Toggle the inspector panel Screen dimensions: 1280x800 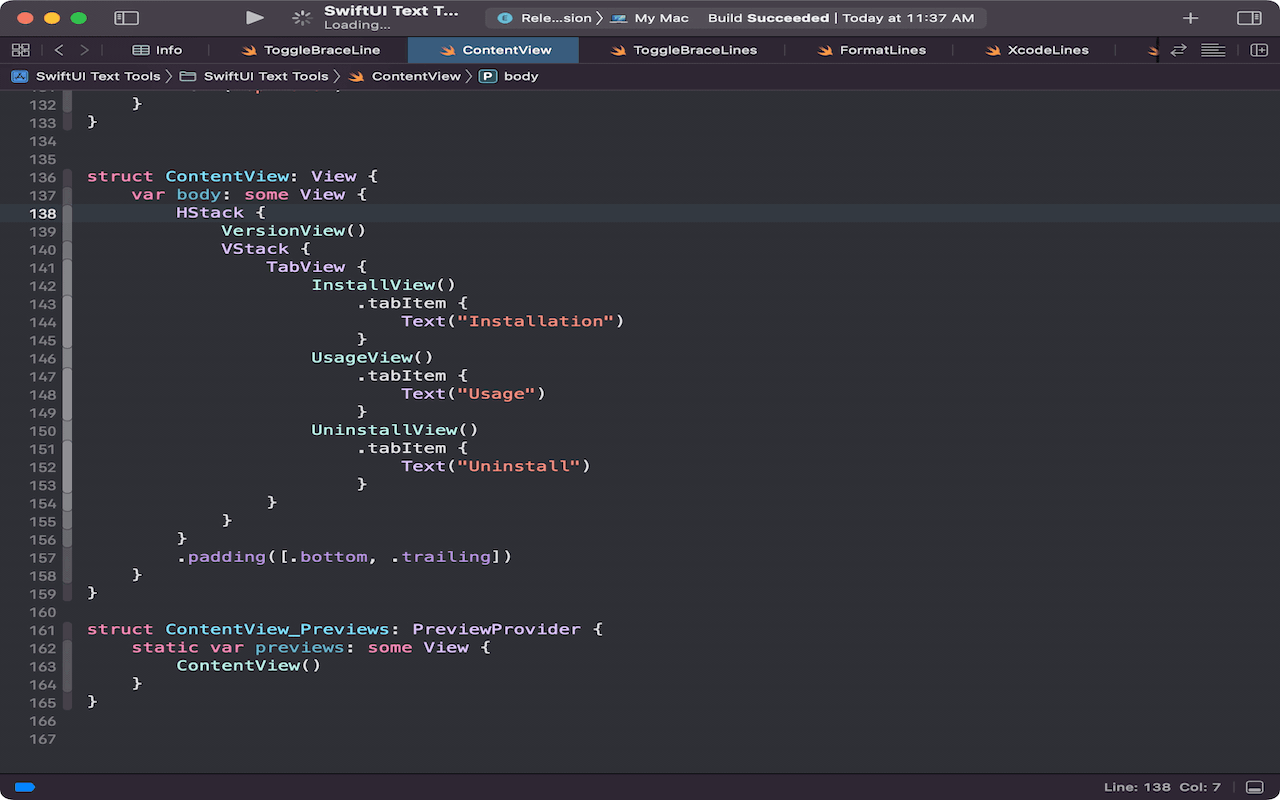coord(1249,18)
